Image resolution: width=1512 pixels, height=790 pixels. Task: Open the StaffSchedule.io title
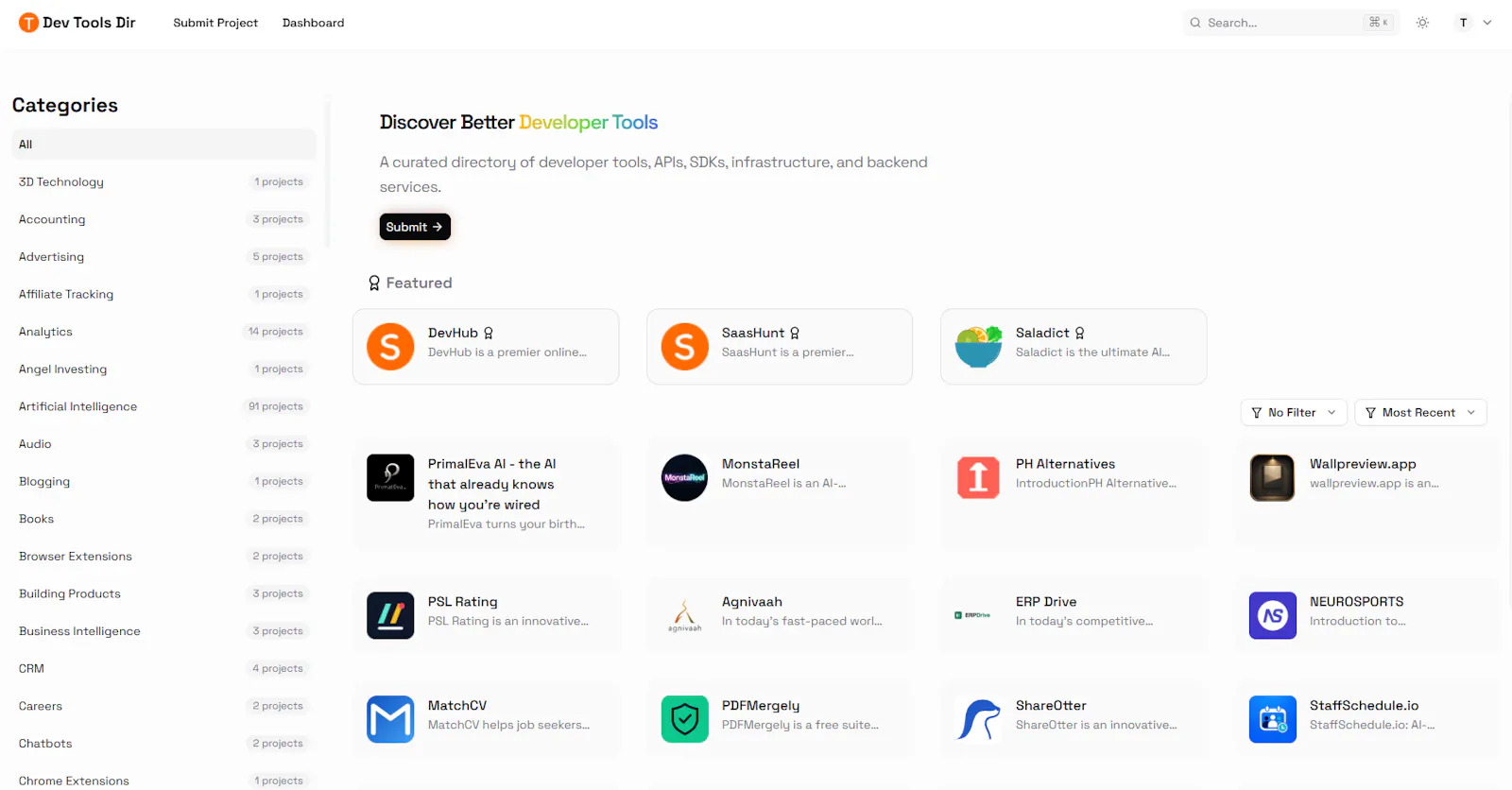[1364, 706]
